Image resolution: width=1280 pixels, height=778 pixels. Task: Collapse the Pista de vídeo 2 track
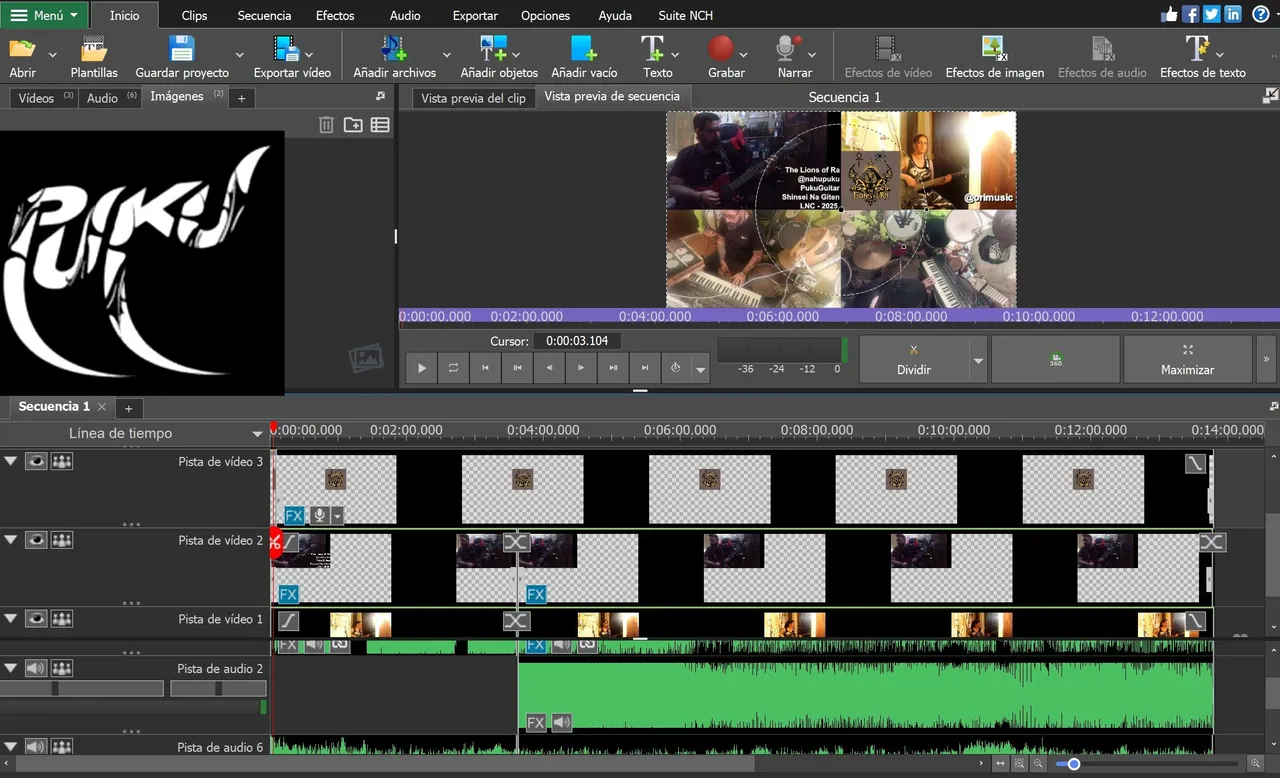(x=11, y=540)
